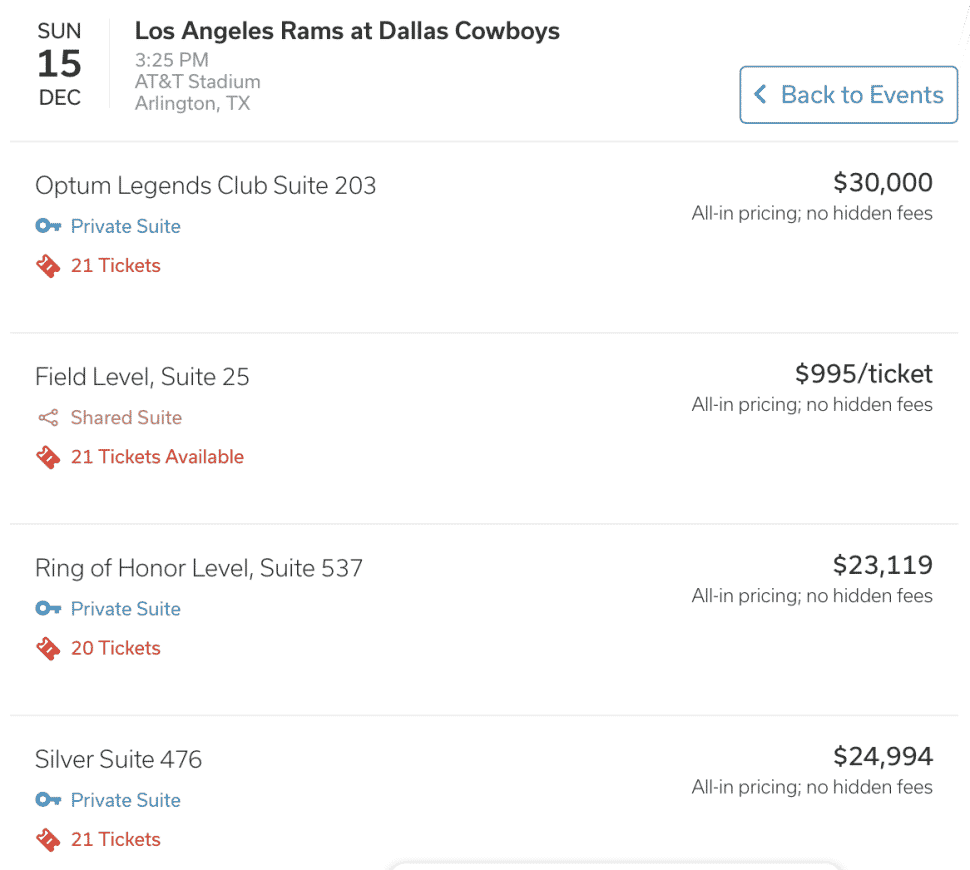Image resolution: width=970 pixels, height=870 pixels.
Task: Click Los Angeles Rams at Dallas Cowboys title
Action: (x=347, y=31)
